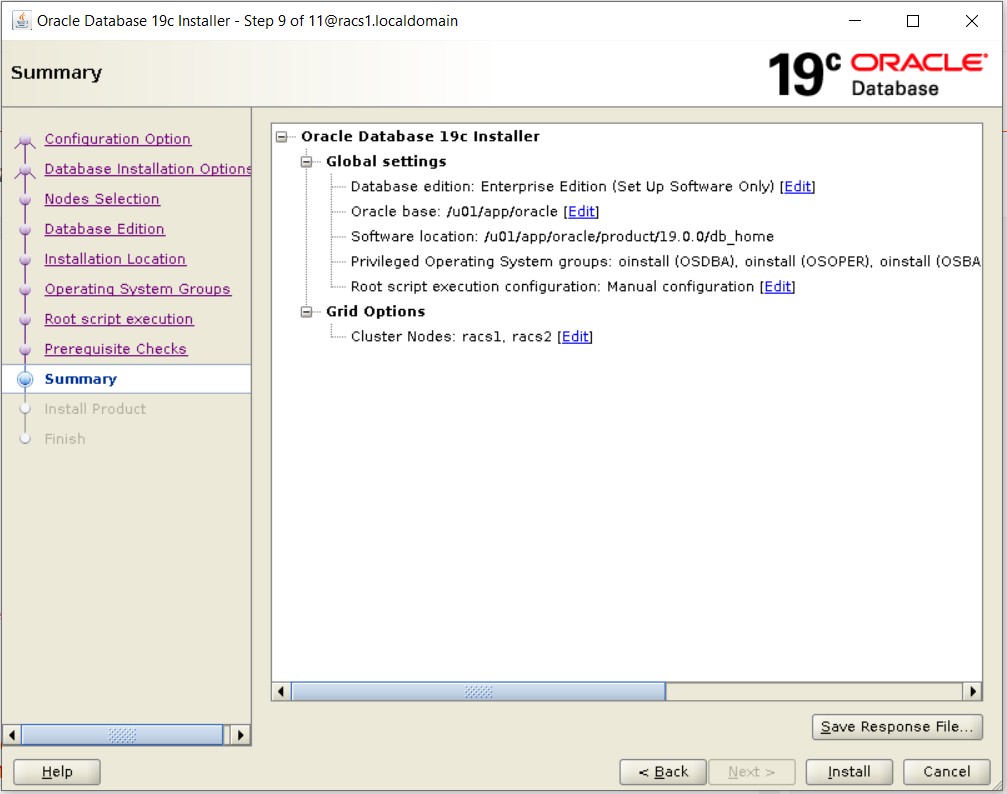Collapse the Grid Options tree node
This screenshot has width=1007, height=794.
click(x=306, y=312)
